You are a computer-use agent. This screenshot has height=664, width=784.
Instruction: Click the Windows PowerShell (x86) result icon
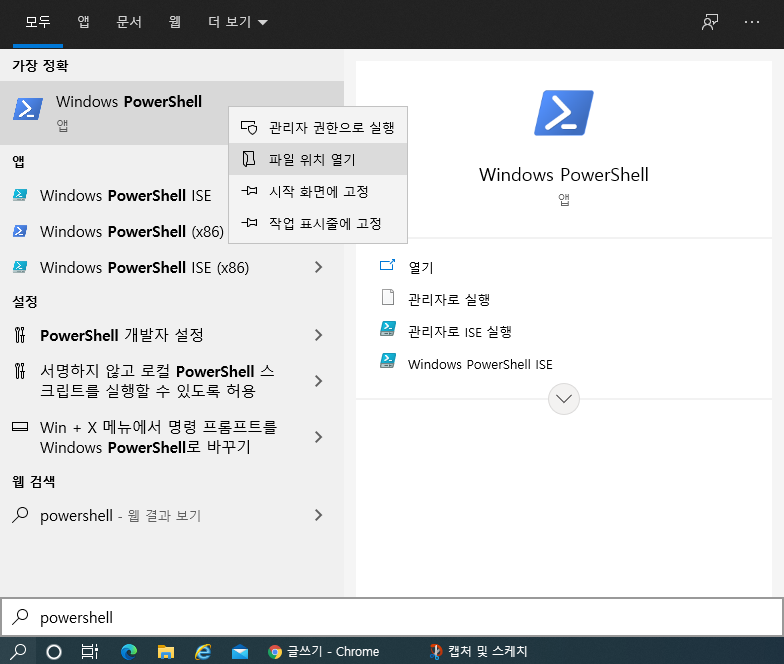point(20,231)
